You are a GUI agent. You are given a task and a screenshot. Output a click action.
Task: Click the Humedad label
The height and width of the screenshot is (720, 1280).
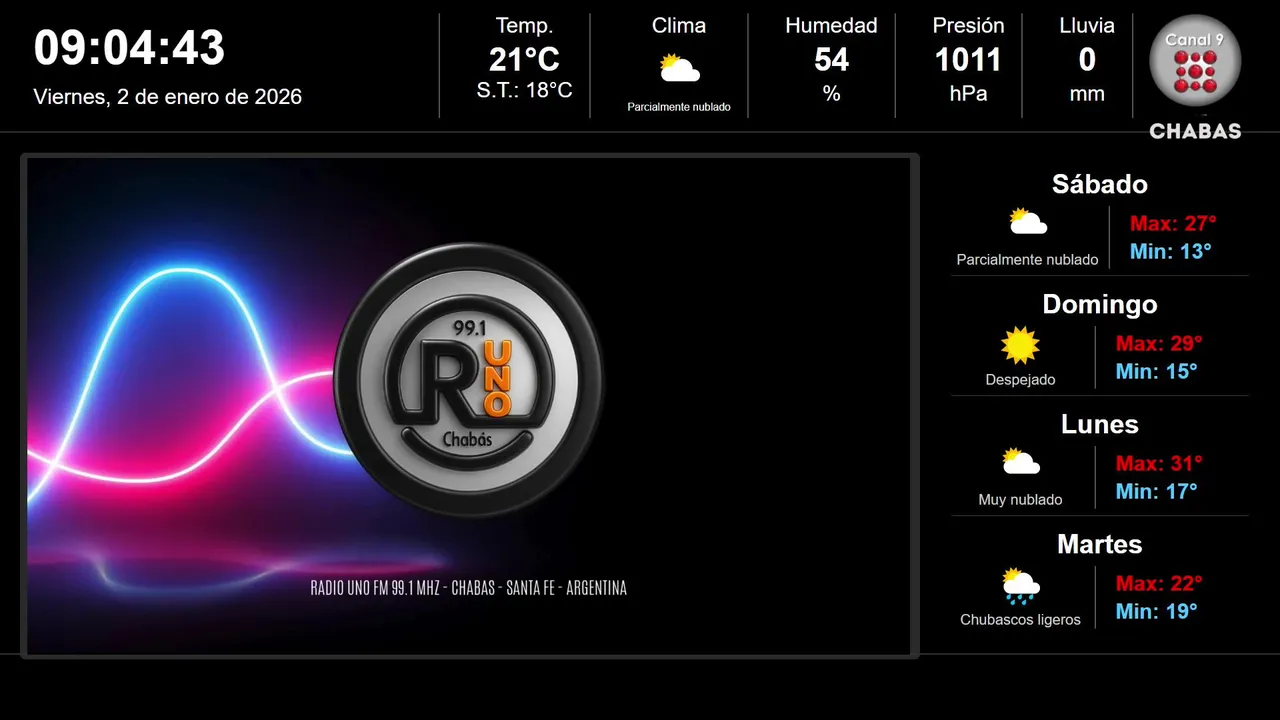point(831,26)
